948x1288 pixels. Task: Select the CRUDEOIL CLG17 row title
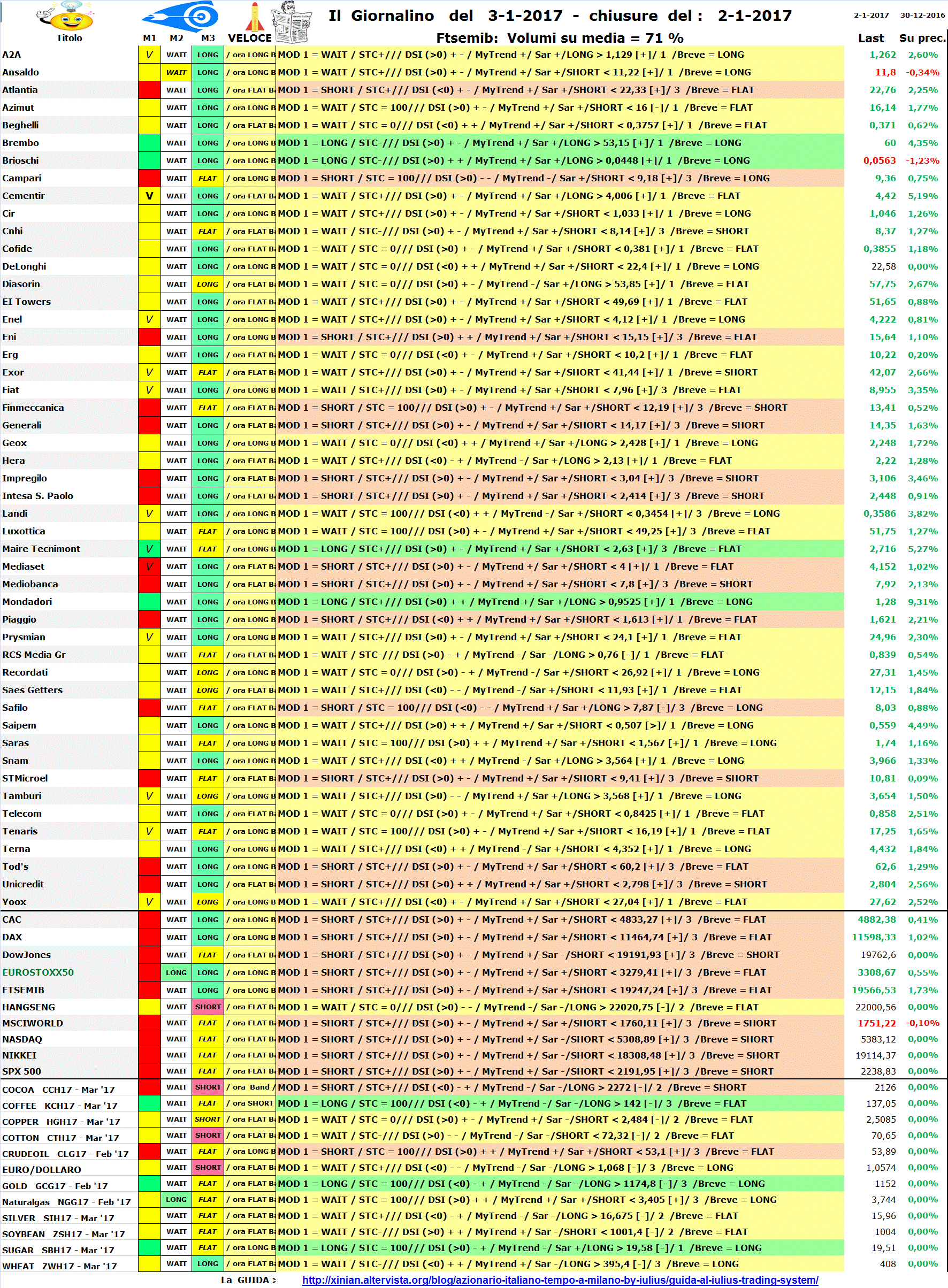(65, 1154)
